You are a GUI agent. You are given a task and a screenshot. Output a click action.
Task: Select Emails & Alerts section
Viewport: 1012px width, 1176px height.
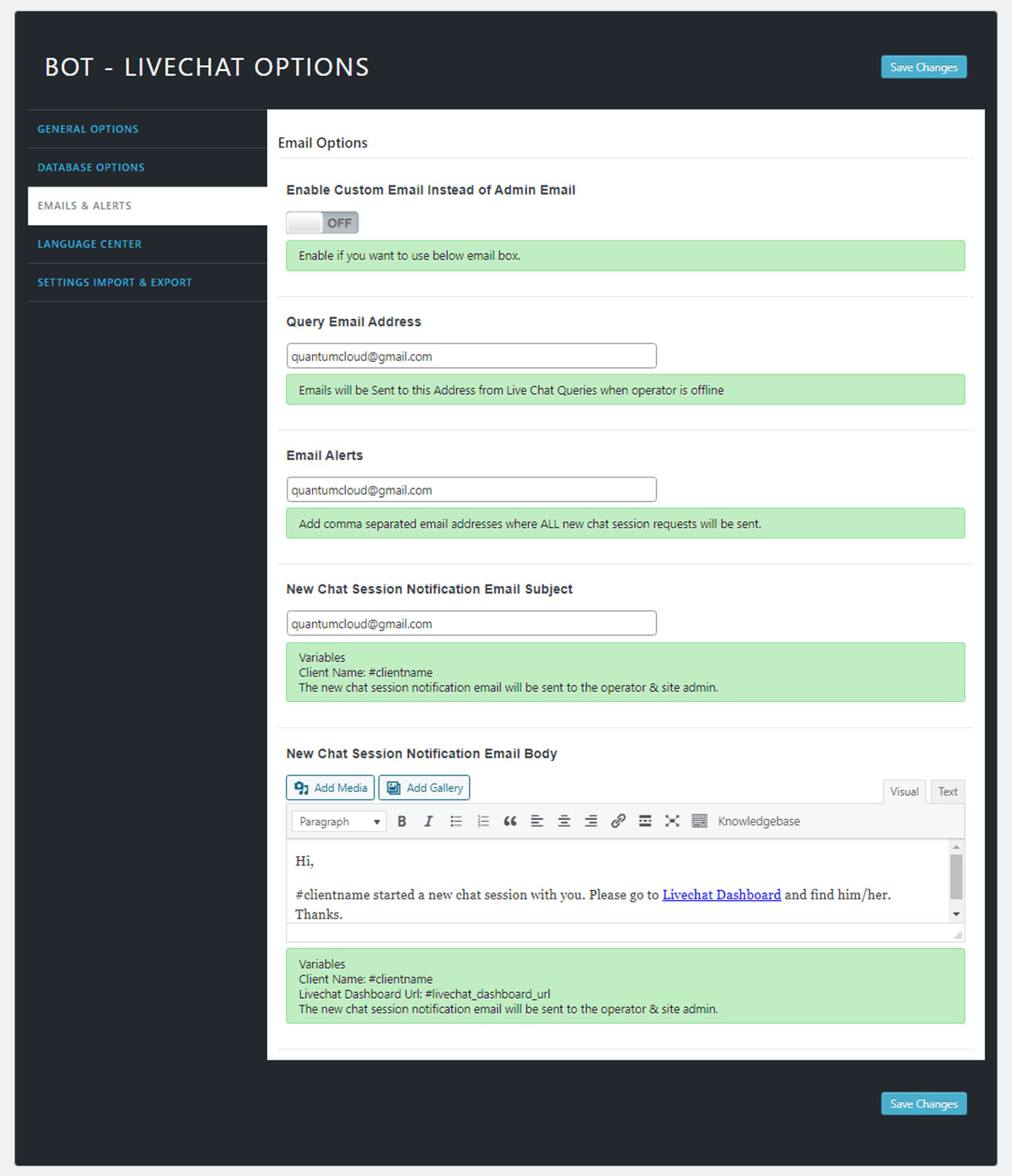point(148,206)
